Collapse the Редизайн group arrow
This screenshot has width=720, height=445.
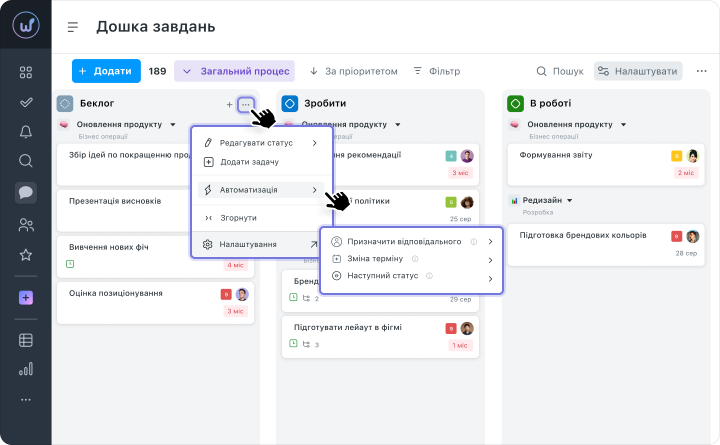[x=569, y=200]
